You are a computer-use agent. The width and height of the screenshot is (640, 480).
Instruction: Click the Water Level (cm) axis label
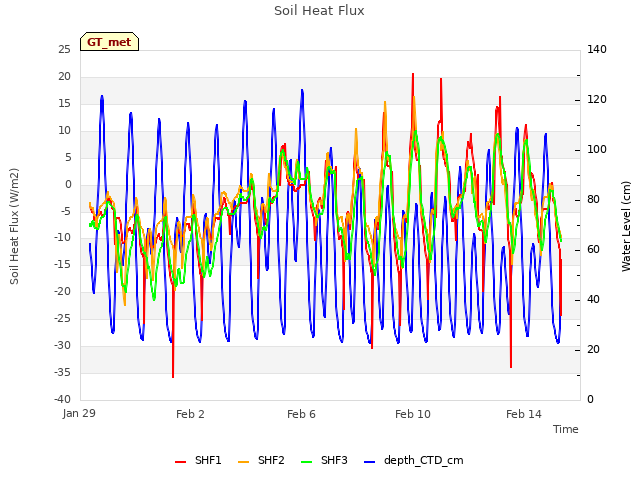click(x=626, y=226)
